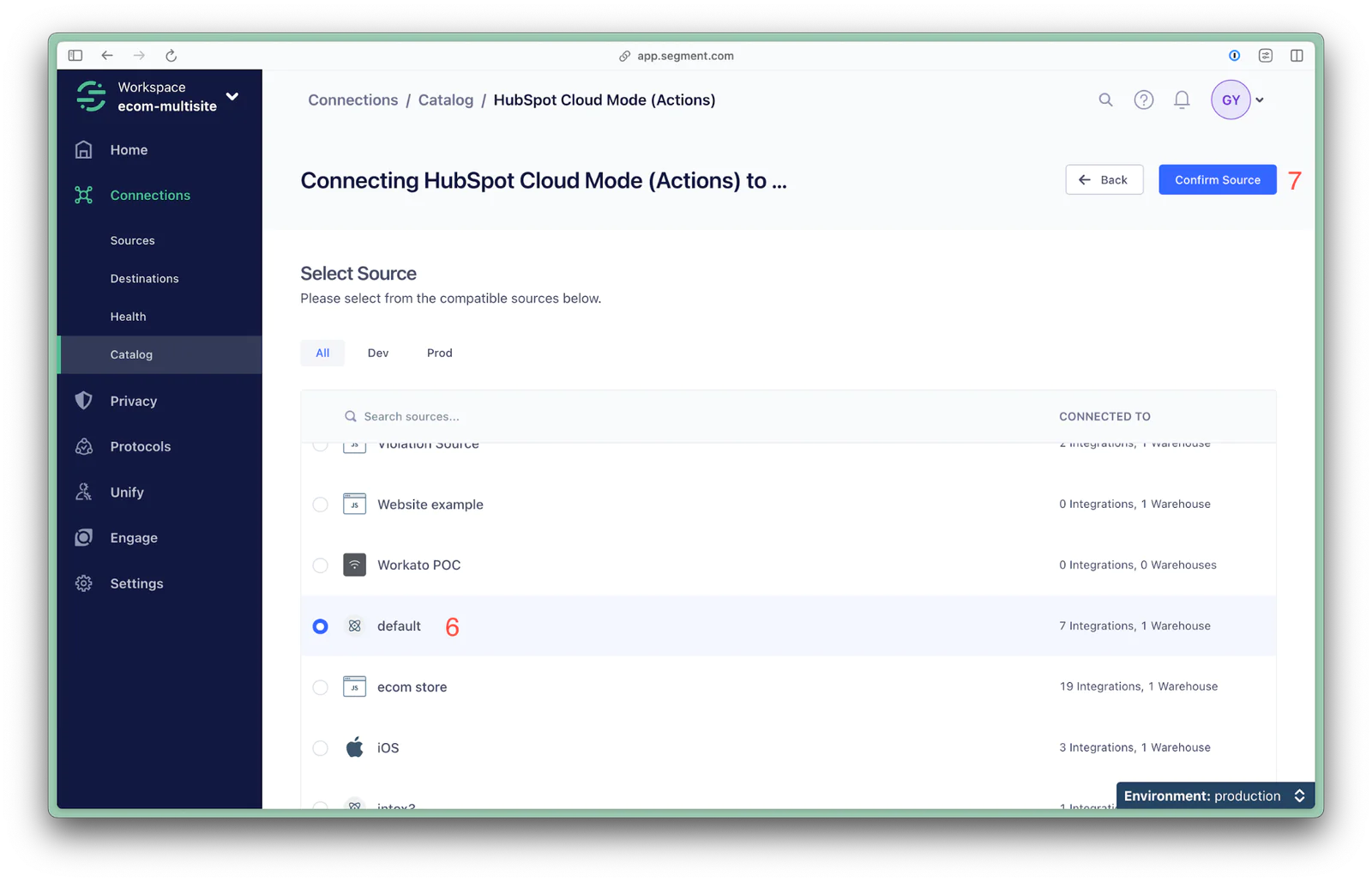1372x882 pixels.
Task: Click the Engage icon in sidebar
Action: pos(84,537)
